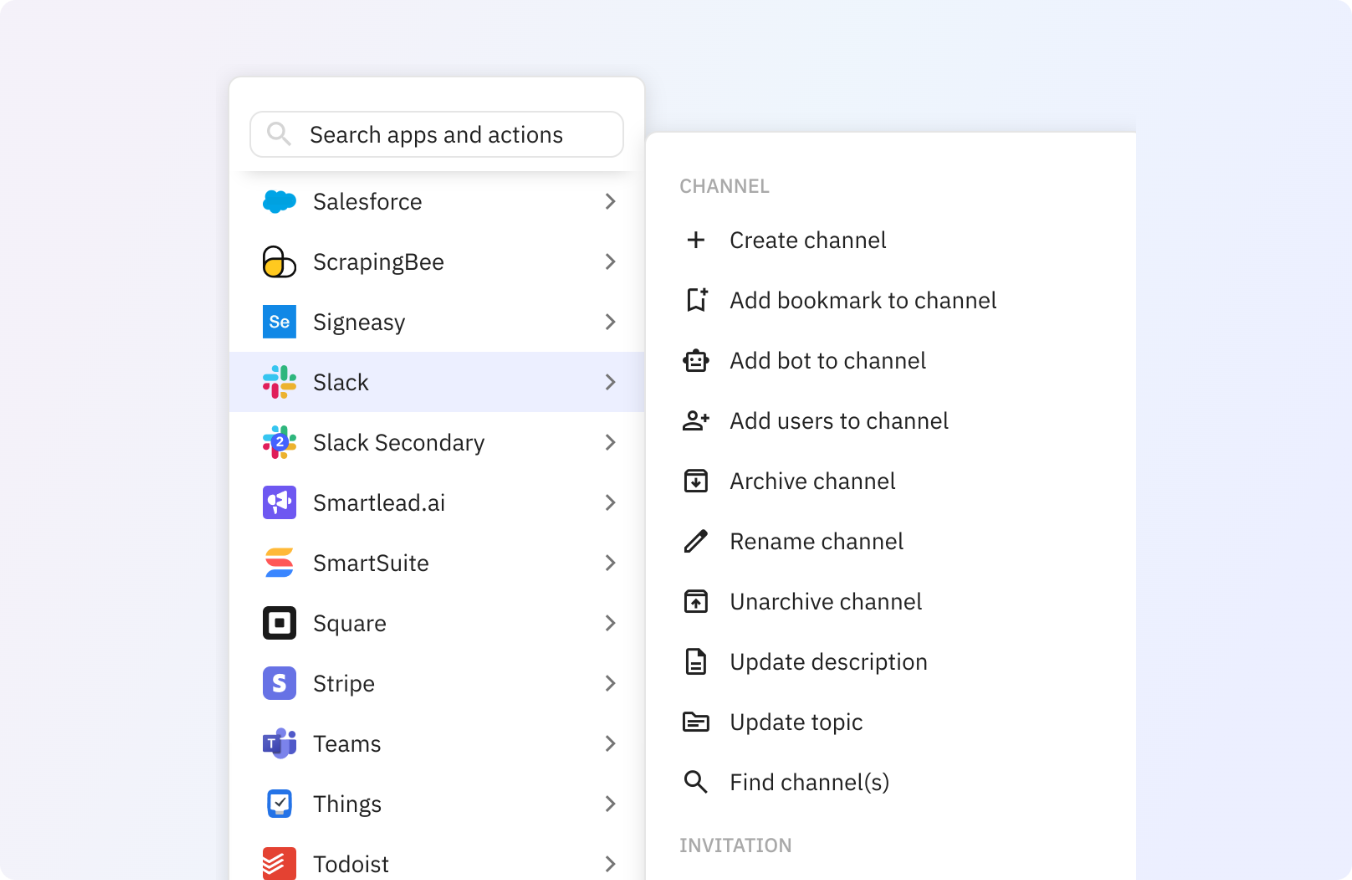This screenshot has height=880, width=1352.
Task: Open the Signeasy app entry
Action: pos(436,322)
